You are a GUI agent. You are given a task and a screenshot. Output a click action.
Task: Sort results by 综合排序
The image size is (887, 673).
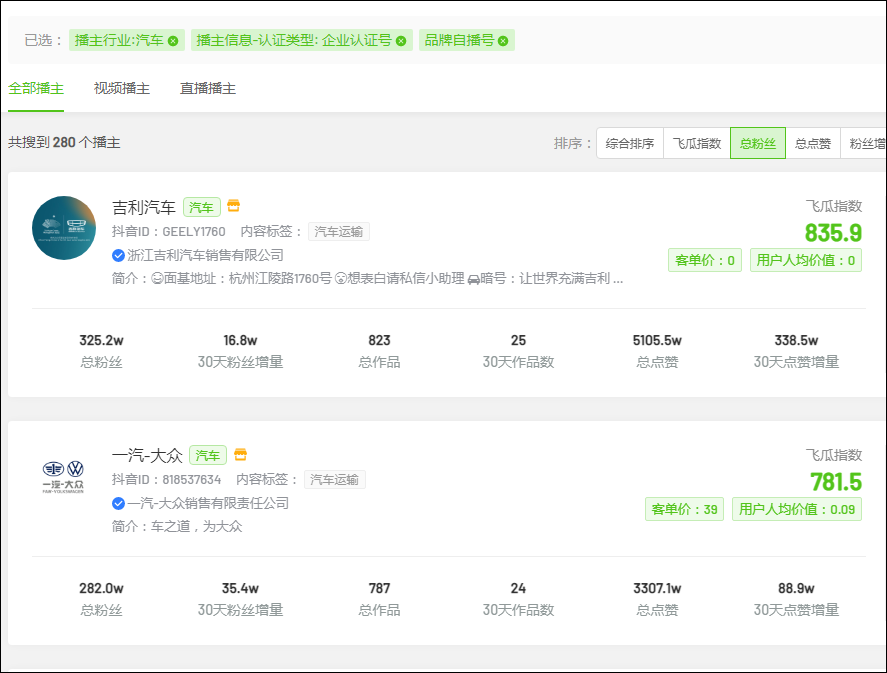[x=630, y=144]
